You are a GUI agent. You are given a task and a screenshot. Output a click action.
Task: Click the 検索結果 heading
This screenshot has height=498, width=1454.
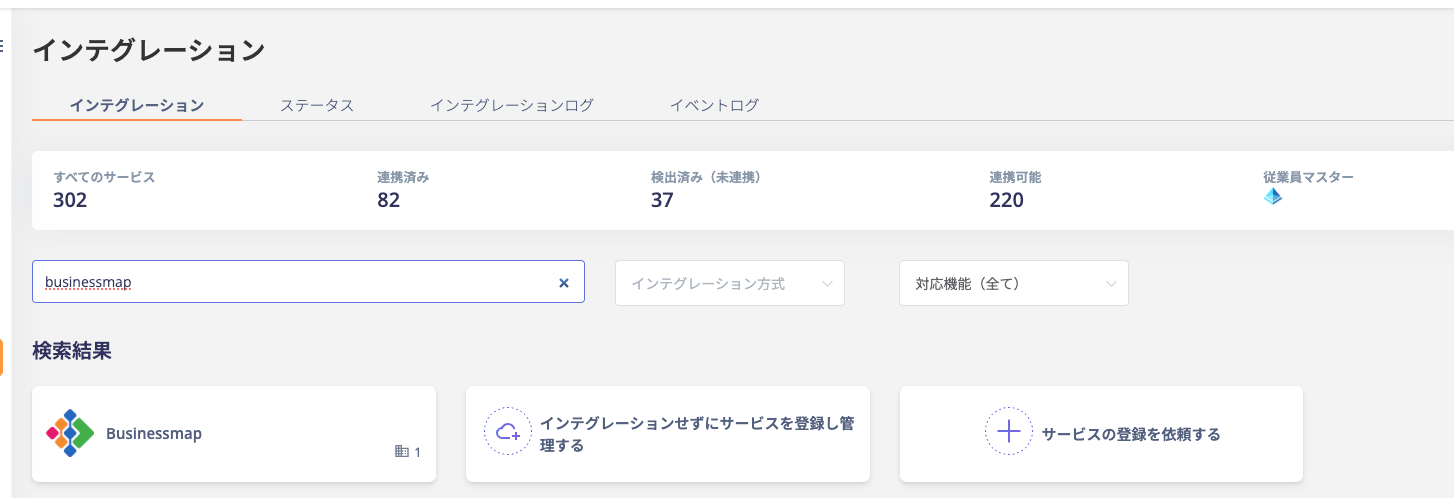point(72,351)
